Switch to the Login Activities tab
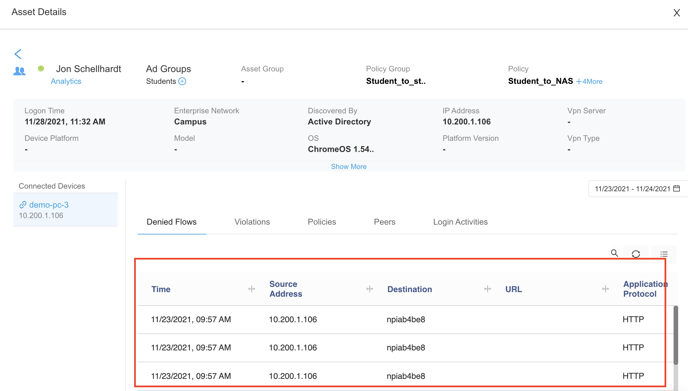This screenshot has height=391, width=688. coord(460,222)
